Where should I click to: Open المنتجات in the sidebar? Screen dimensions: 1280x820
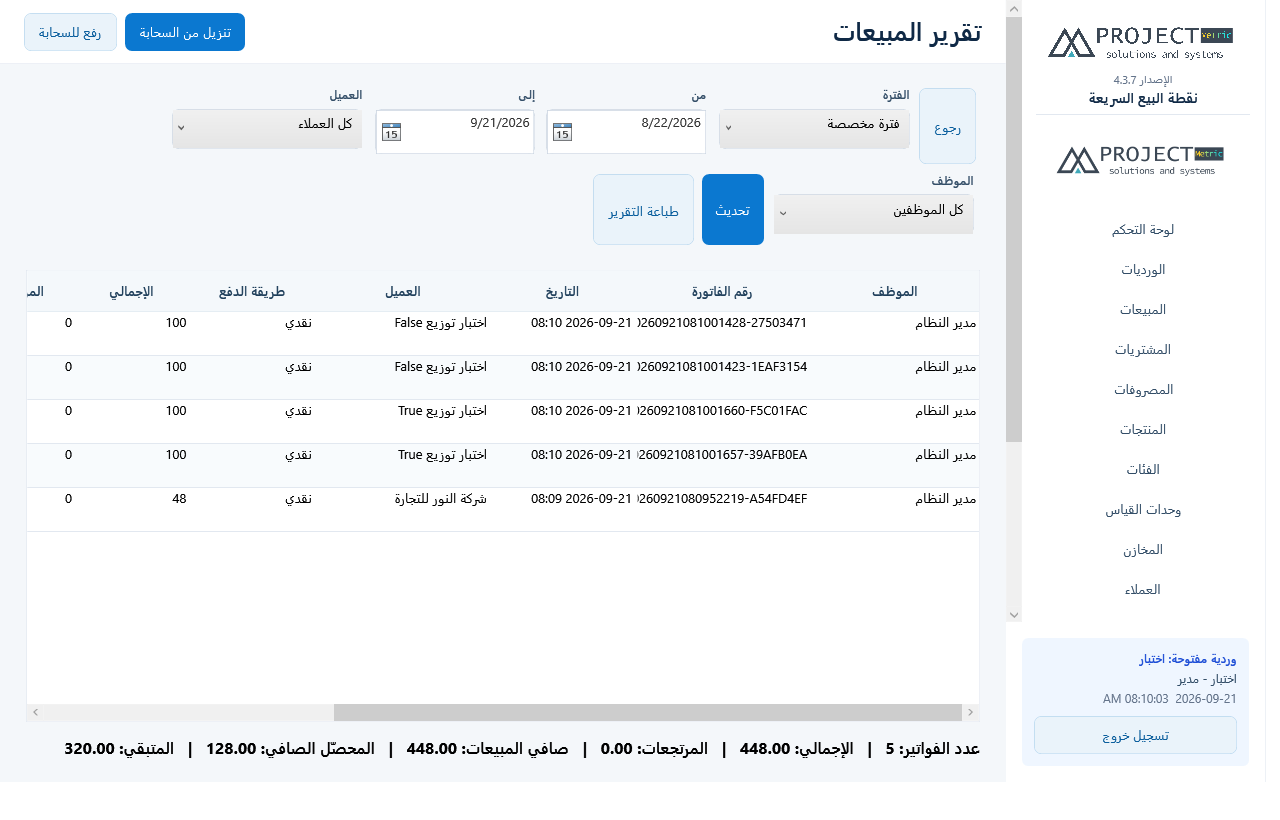[x=1143, y=429]
